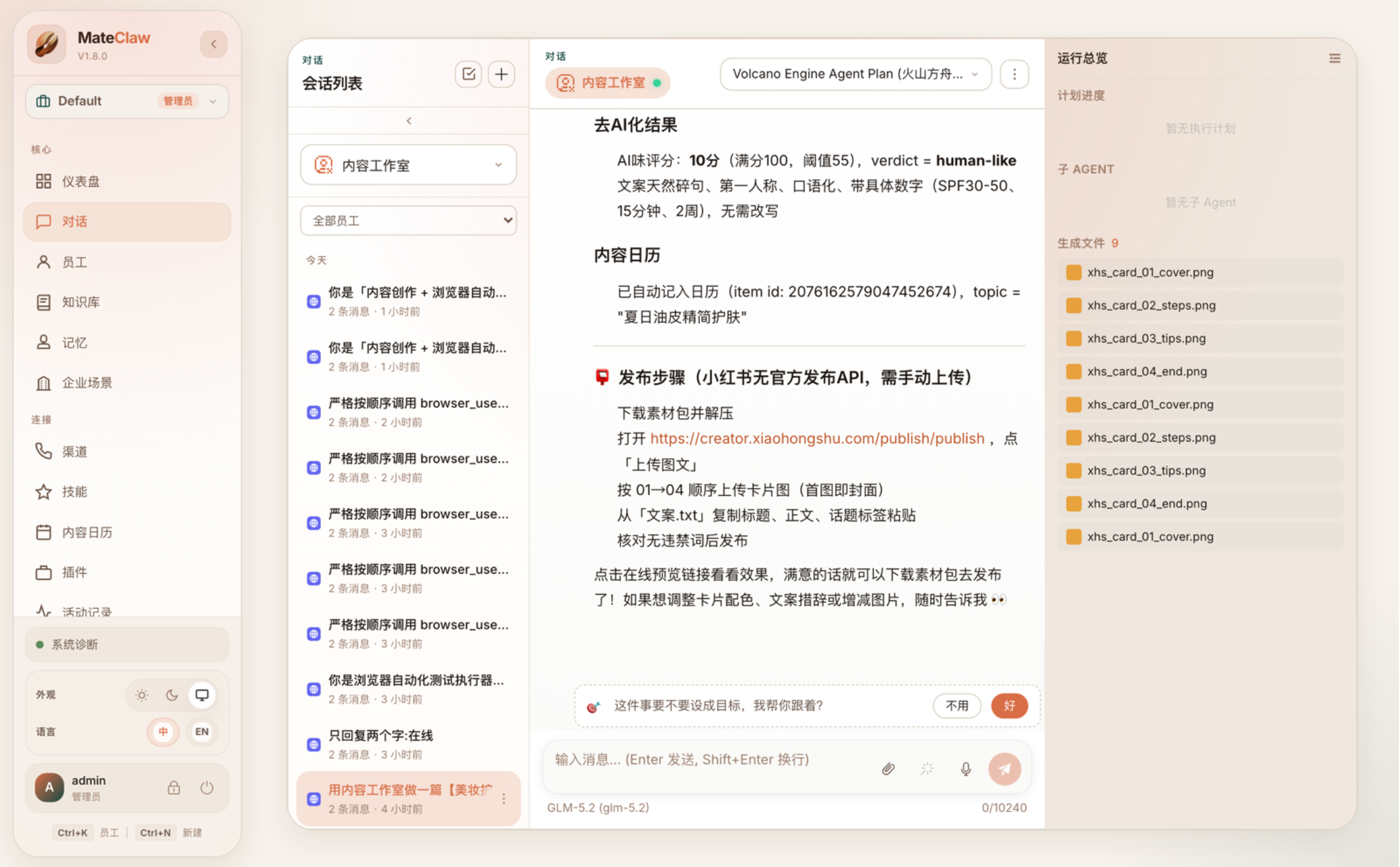Open 系统诊断 status button

[x=127, y=644]
